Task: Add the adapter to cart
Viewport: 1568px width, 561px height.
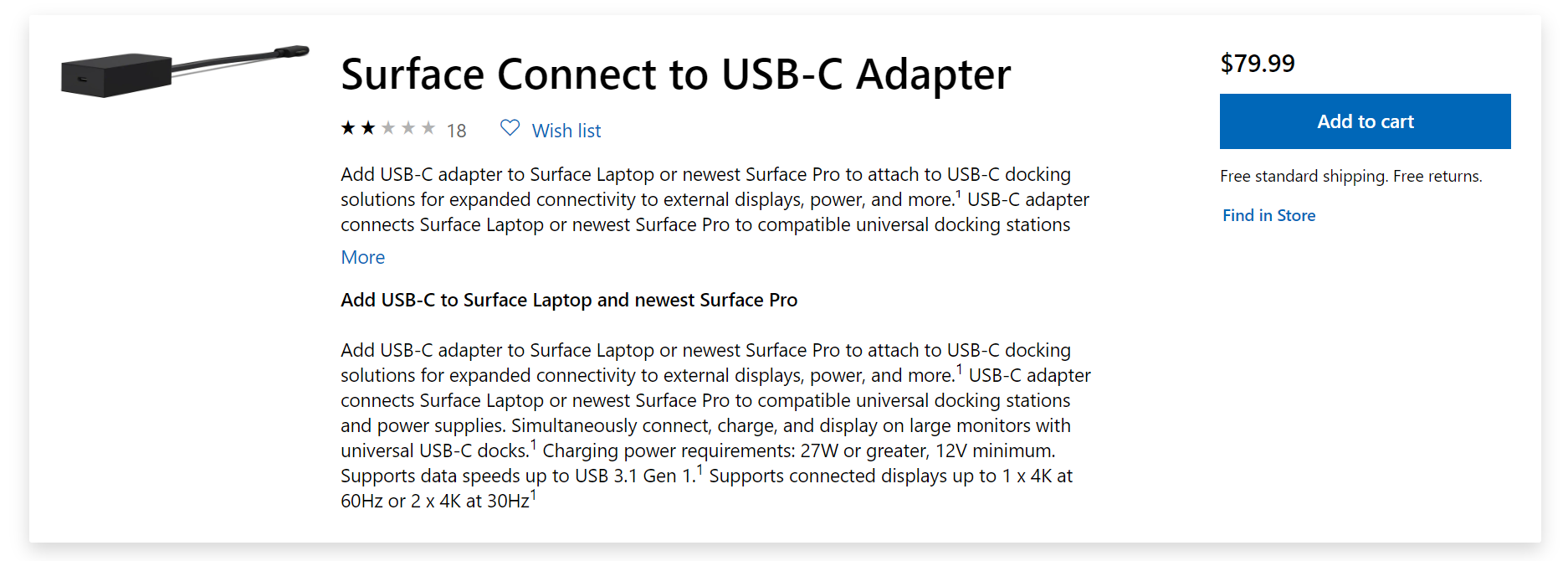Action: [x=1365, y=121]
